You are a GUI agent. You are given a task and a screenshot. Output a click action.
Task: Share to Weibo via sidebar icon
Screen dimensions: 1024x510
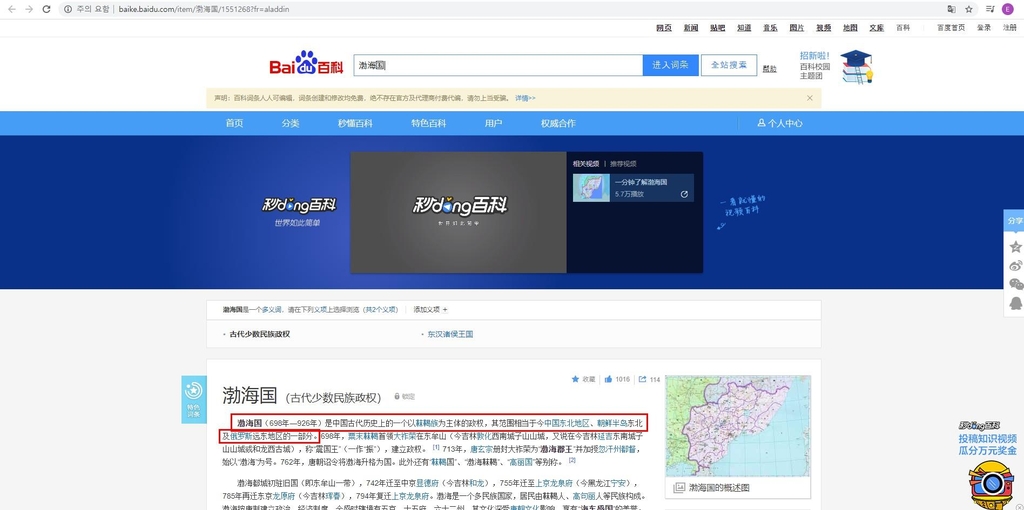coord(1015,265)
